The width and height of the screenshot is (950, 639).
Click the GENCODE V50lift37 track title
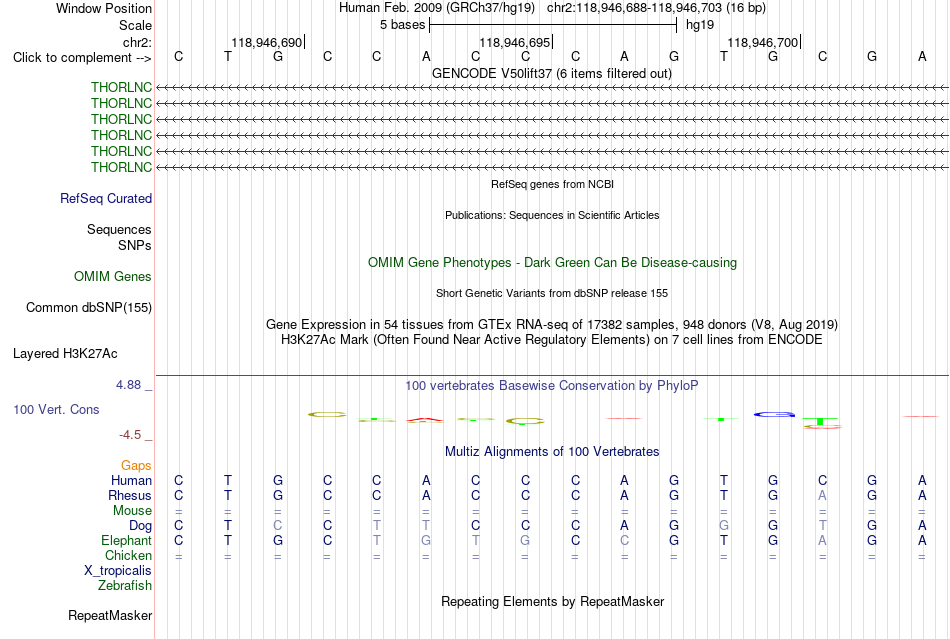tap(552, 74)
